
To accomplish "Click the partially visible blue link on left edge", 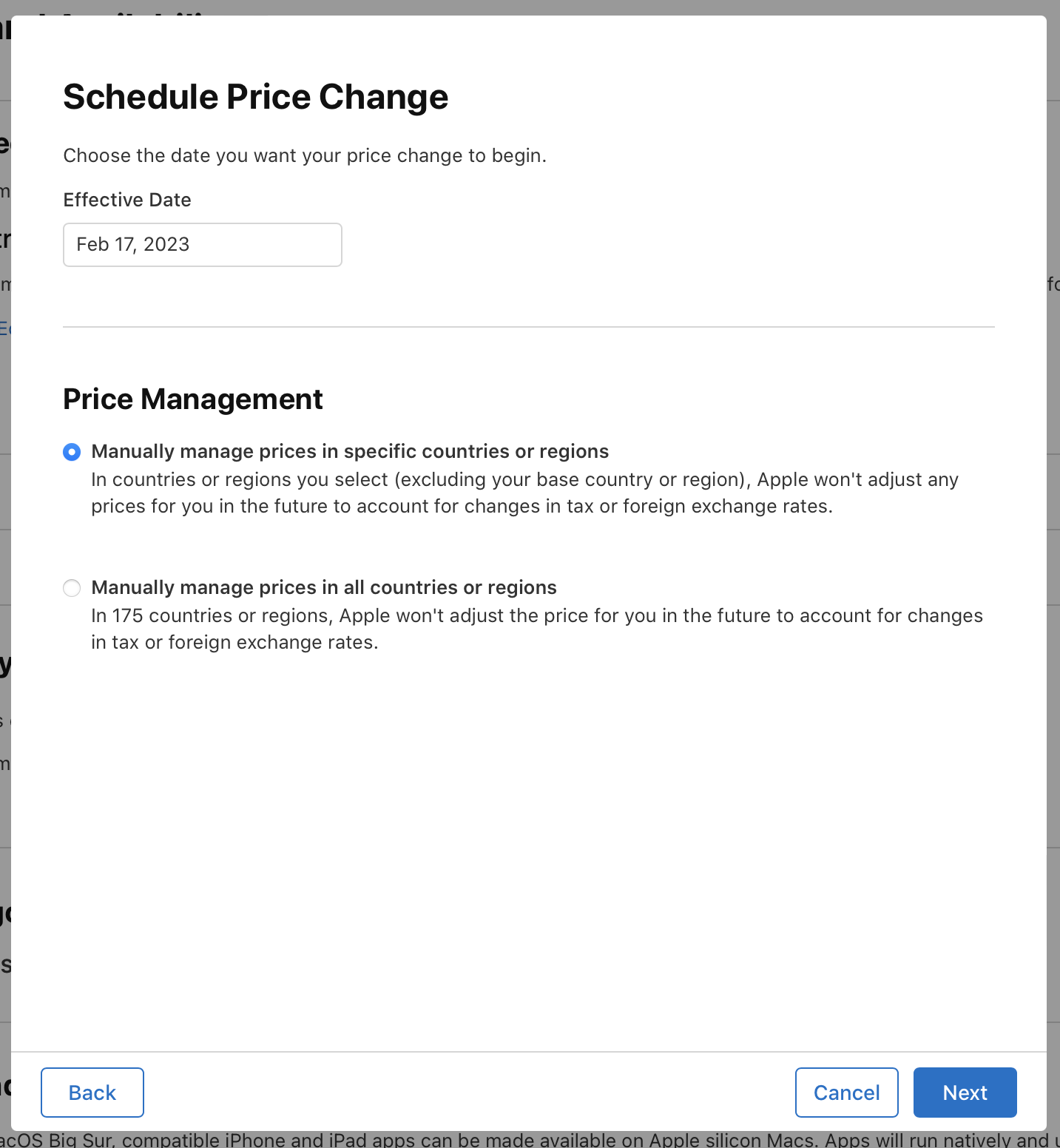I will pos(6,328).
